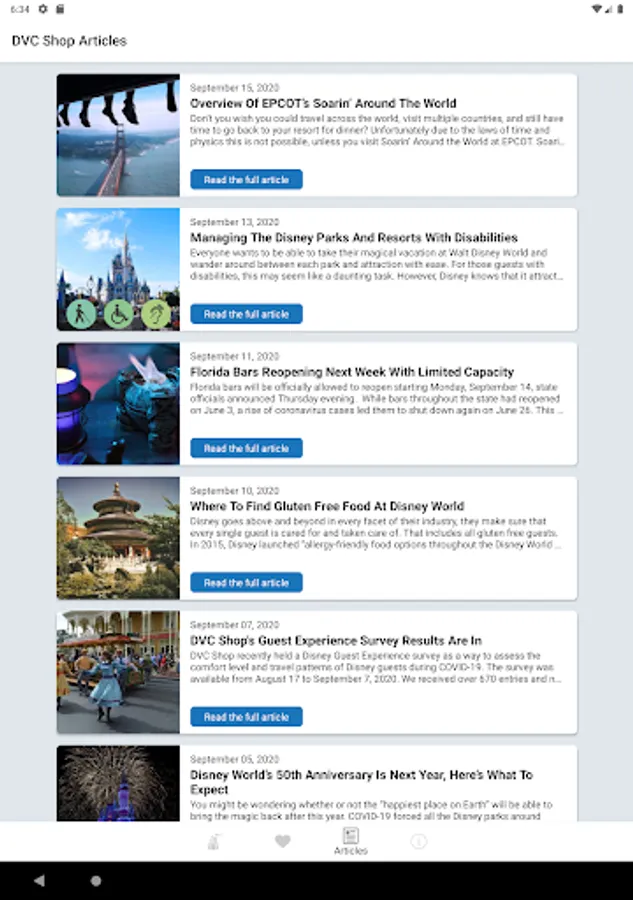
Task: Click title 'Overview Of EPCOT's Soarin' Around The World'
Action: tap(323, 103)
